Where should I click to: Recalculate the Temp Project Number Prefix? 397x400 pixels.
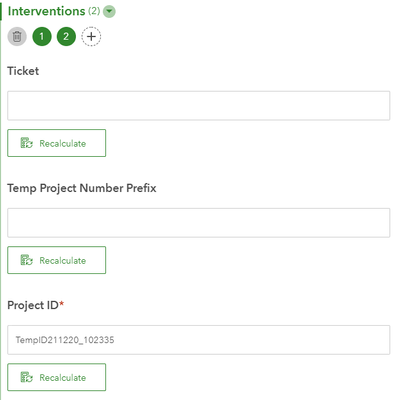tap(57, 260)
